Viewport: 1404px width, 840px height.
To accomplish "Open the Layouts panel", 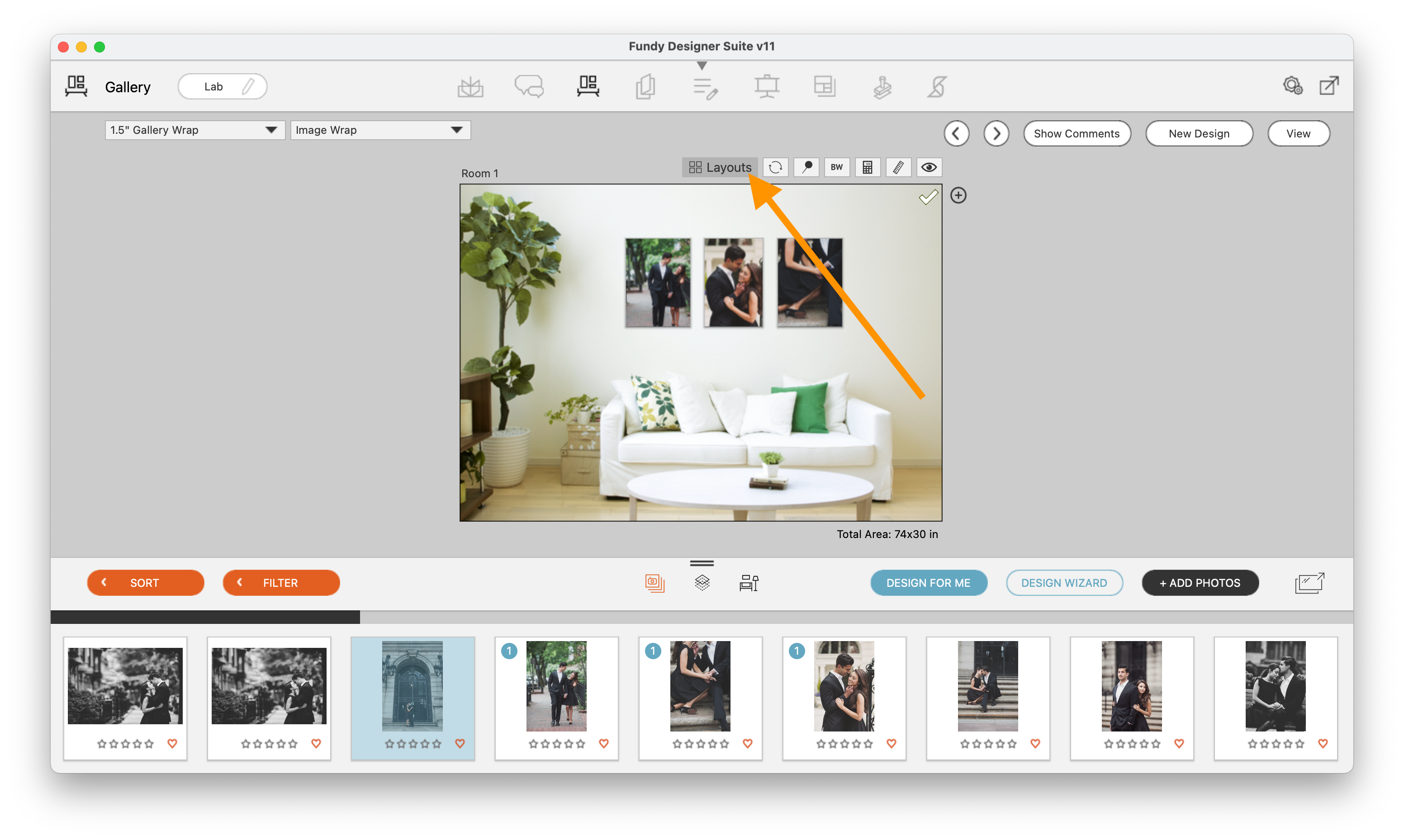I will click(720, 168).
